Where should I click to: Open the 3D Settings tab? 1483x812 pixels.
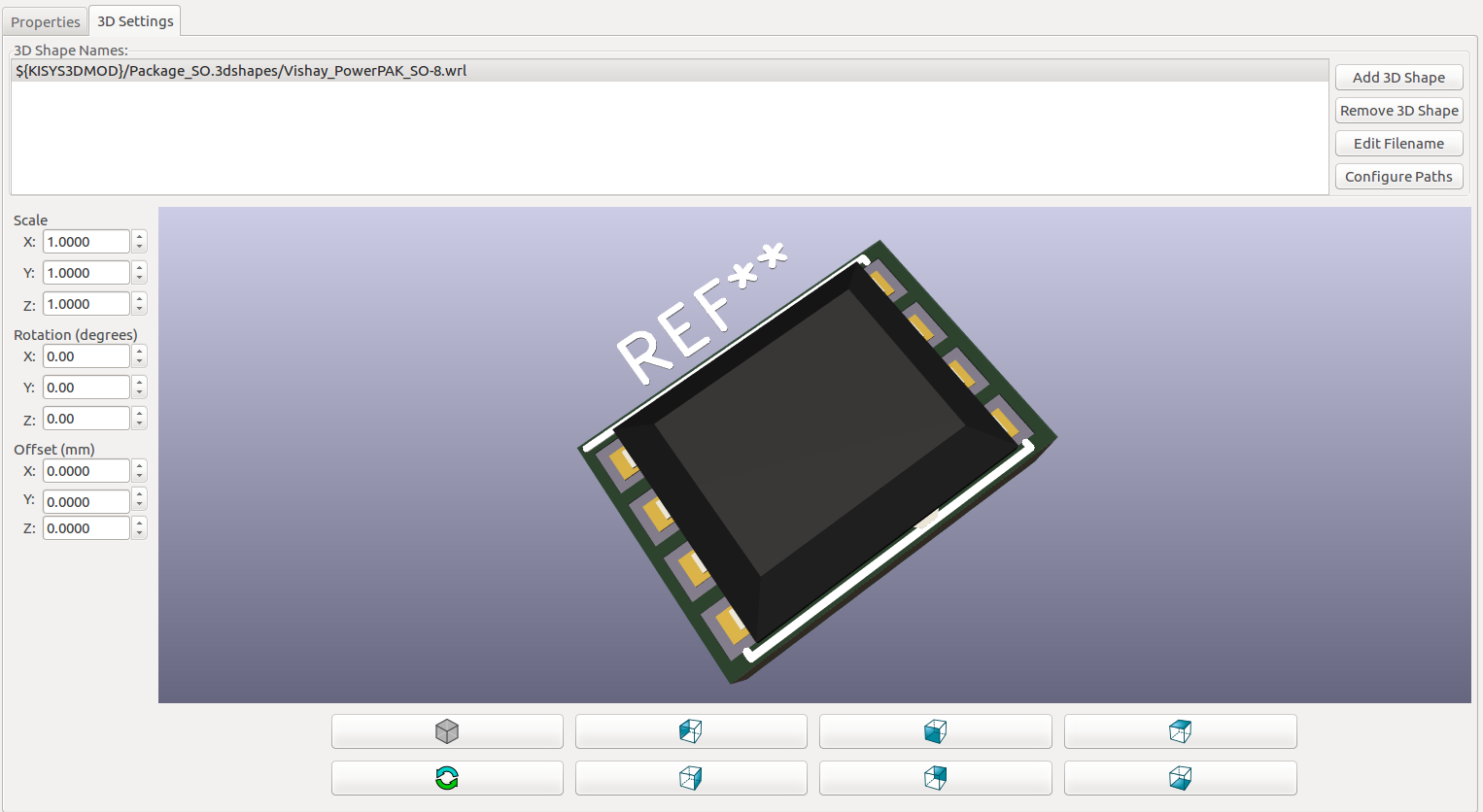coord(135,20)
